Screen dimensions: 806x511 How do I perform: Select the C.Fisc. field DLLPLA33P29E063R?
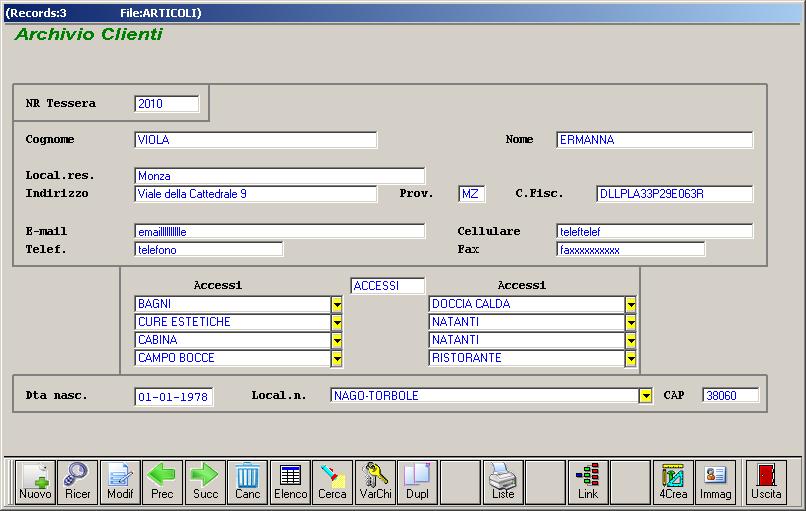tap(674, 194)
